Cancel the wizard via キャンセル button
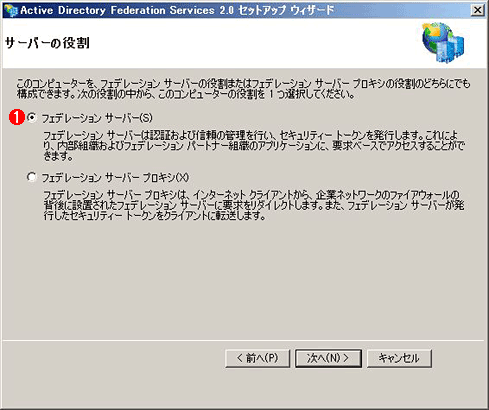The height and width of the screenshot is (410, 489). 399,358
